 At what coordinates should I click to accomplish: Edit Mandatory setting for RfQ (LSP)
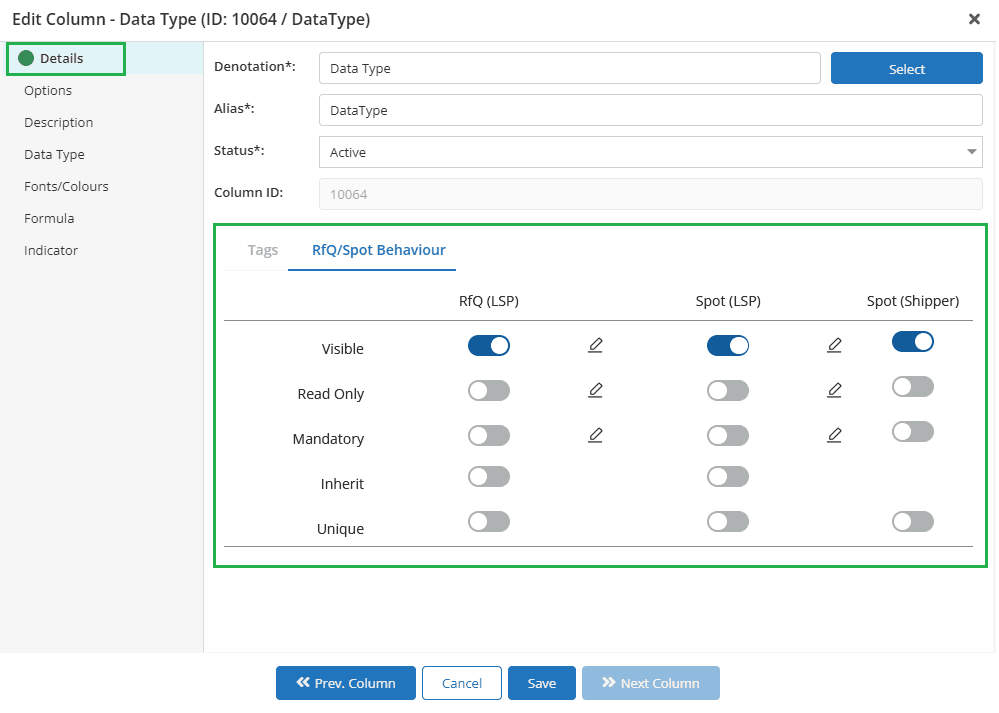pos(595,435)
